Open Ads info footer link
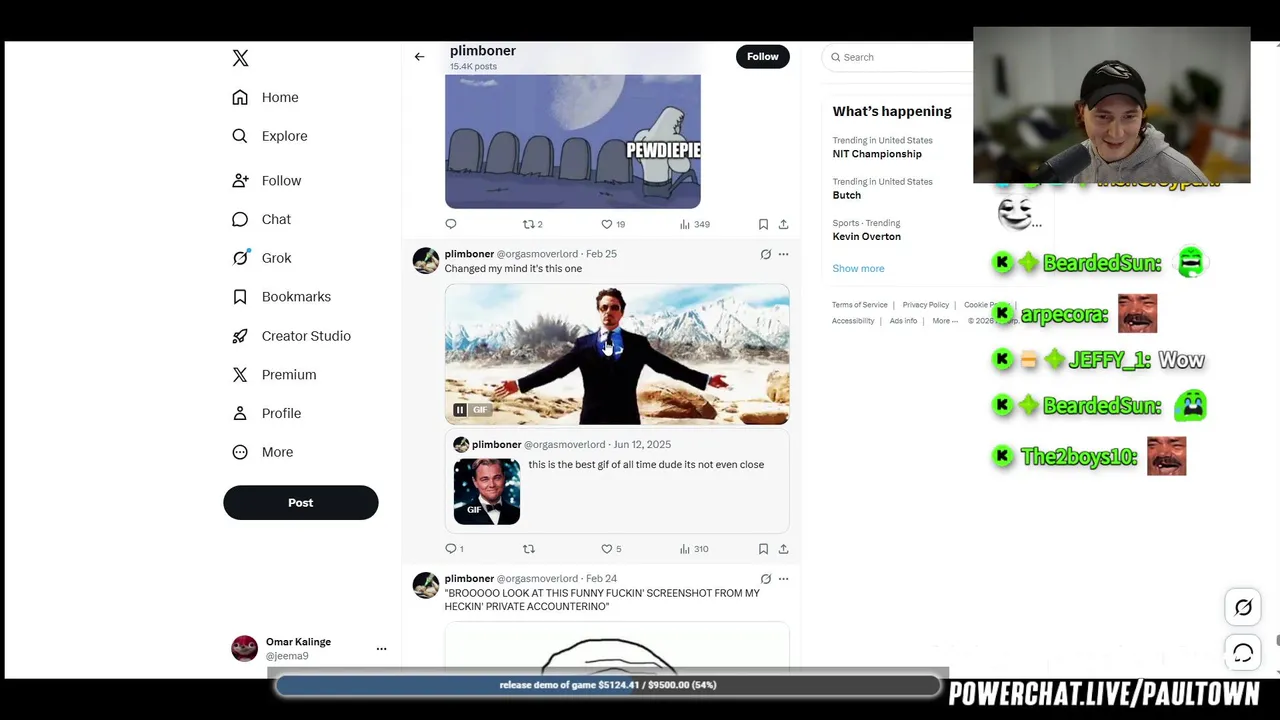 pos(903,321)
